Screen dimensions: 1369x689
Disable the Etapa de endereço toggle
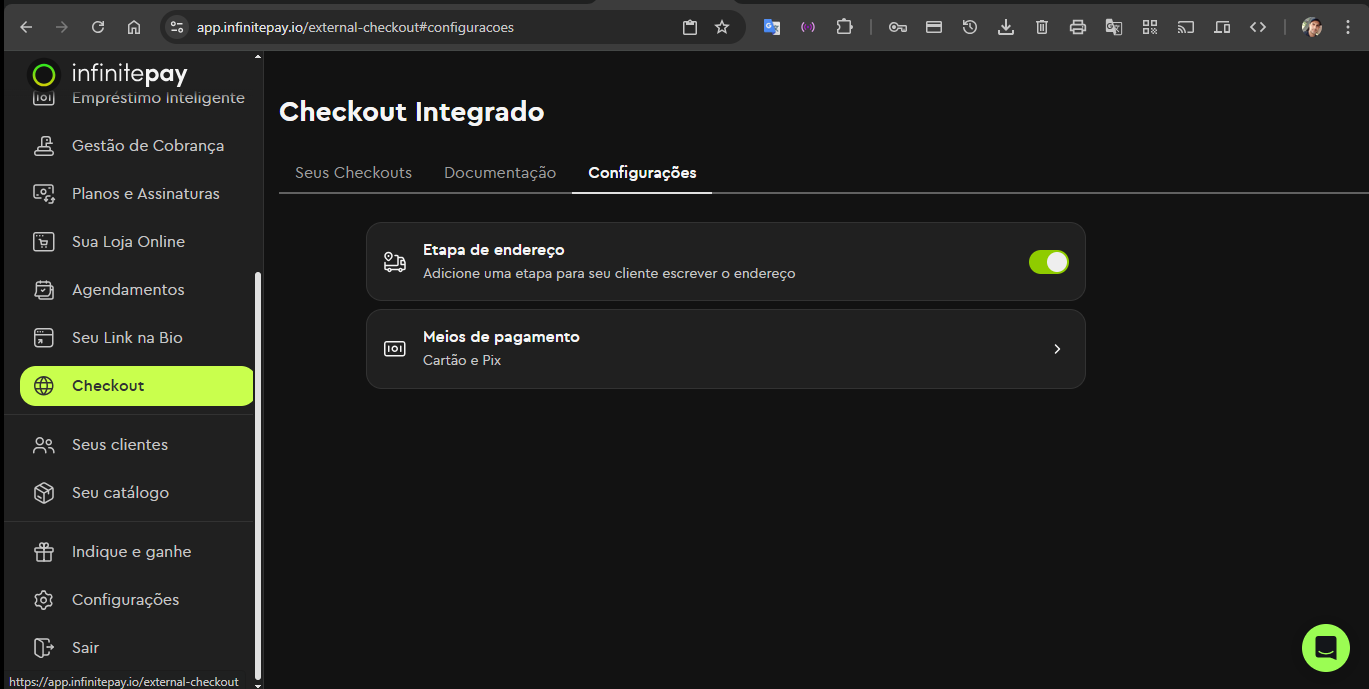1048,262
